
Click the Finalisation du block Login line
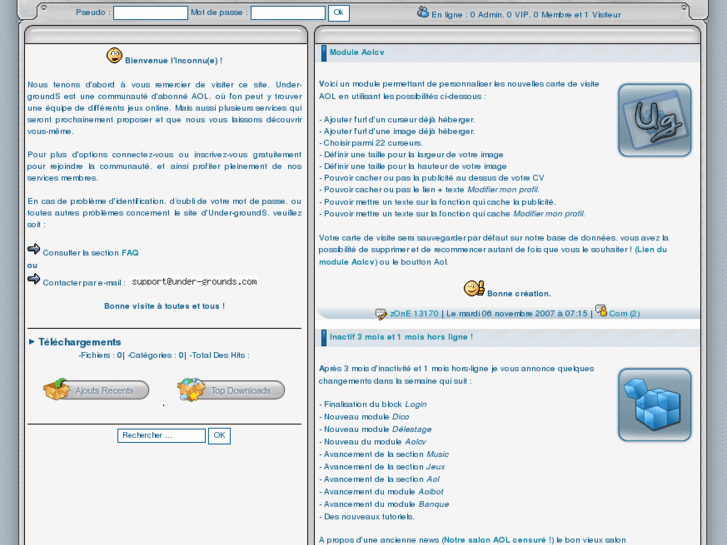click(x=373, y=404)
